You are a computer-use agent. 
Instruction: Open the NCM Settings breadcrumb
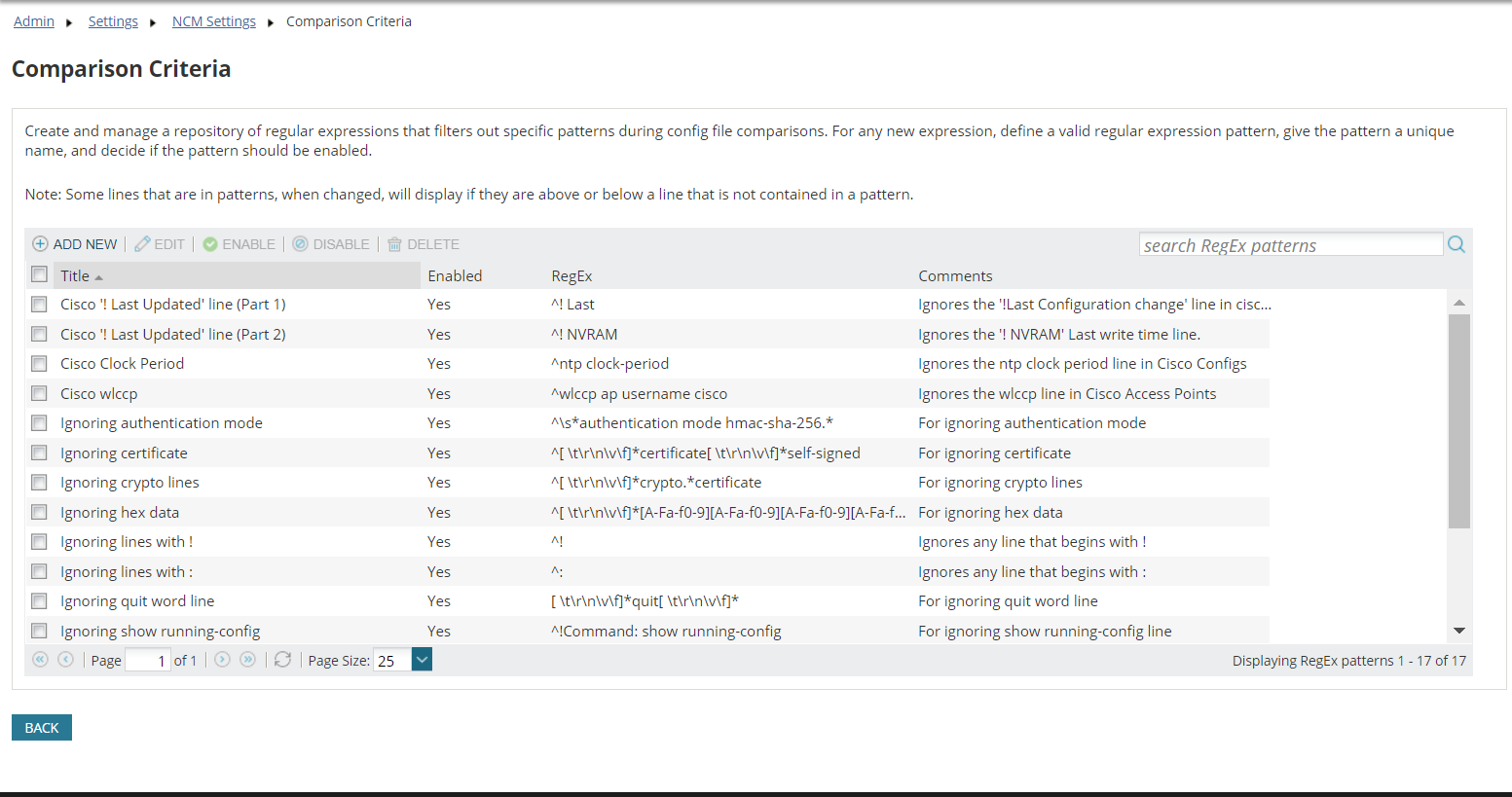click(x=214, y=21)
